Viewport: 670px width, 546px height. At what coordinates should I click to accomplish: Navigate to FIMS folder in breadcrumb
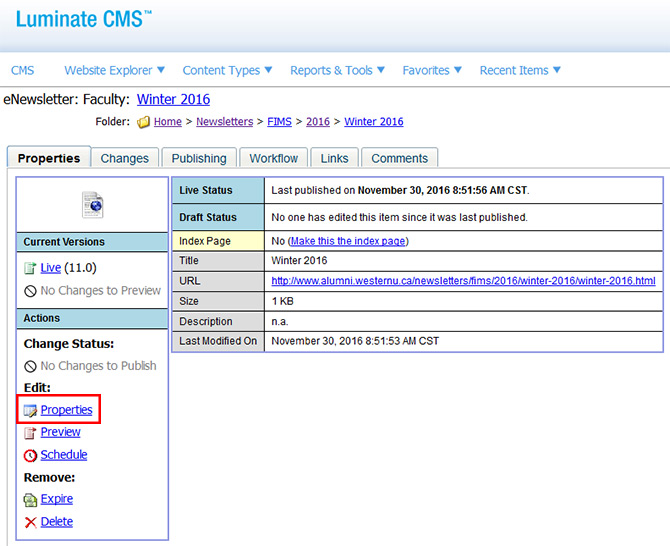281,122
